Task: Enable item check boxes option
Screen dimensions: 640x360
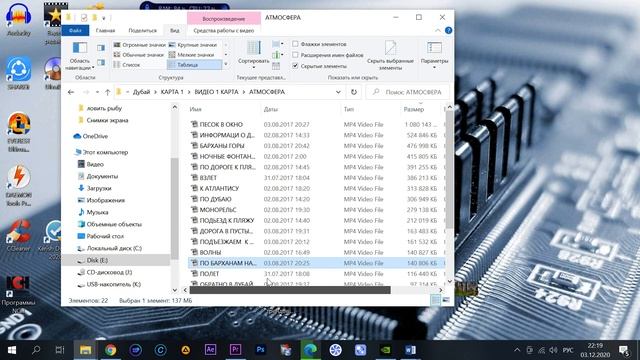Action: (x=319, y=44)
